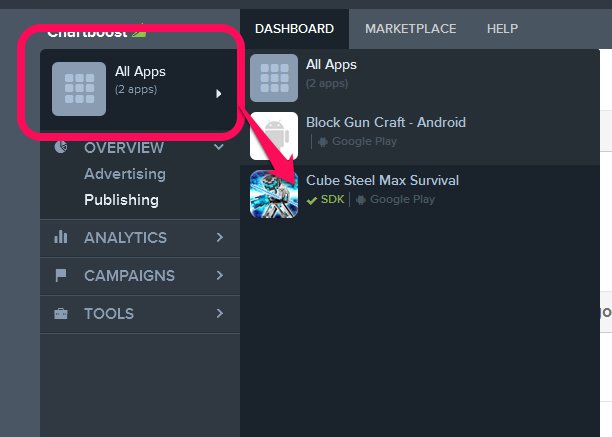Click the (2 apps) count in dropdown
Image resolution: width=612 pixels, height=437 pixels.
327,83
